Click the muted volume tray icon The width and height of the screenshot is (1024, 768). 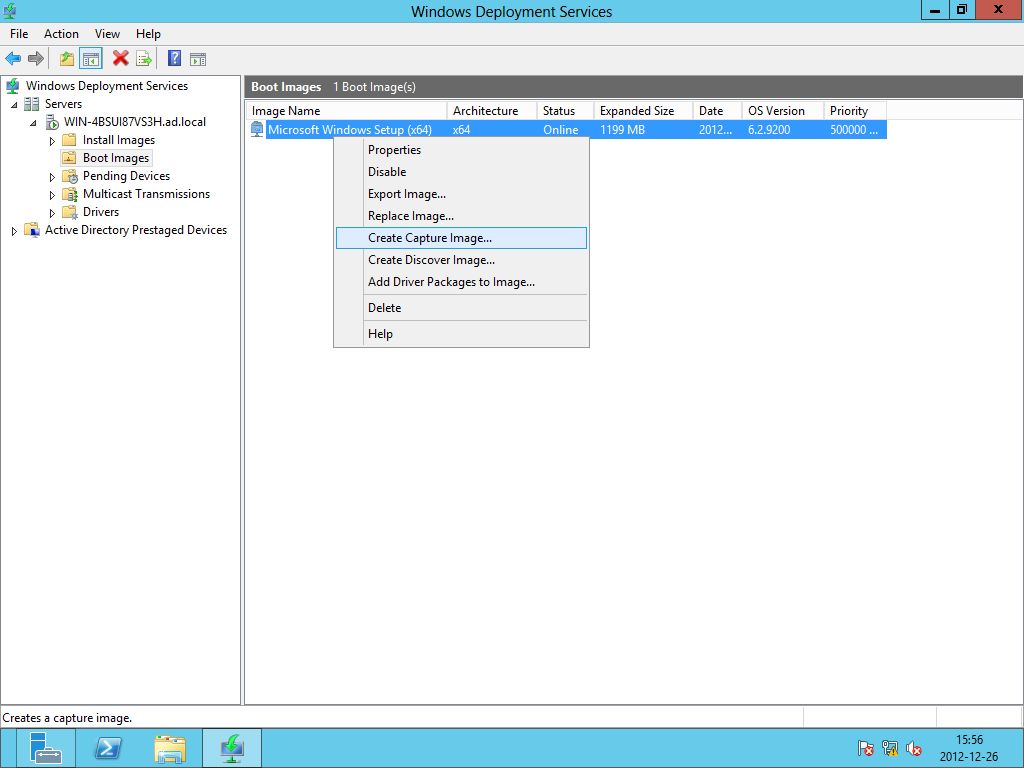[x=914, y=748]
